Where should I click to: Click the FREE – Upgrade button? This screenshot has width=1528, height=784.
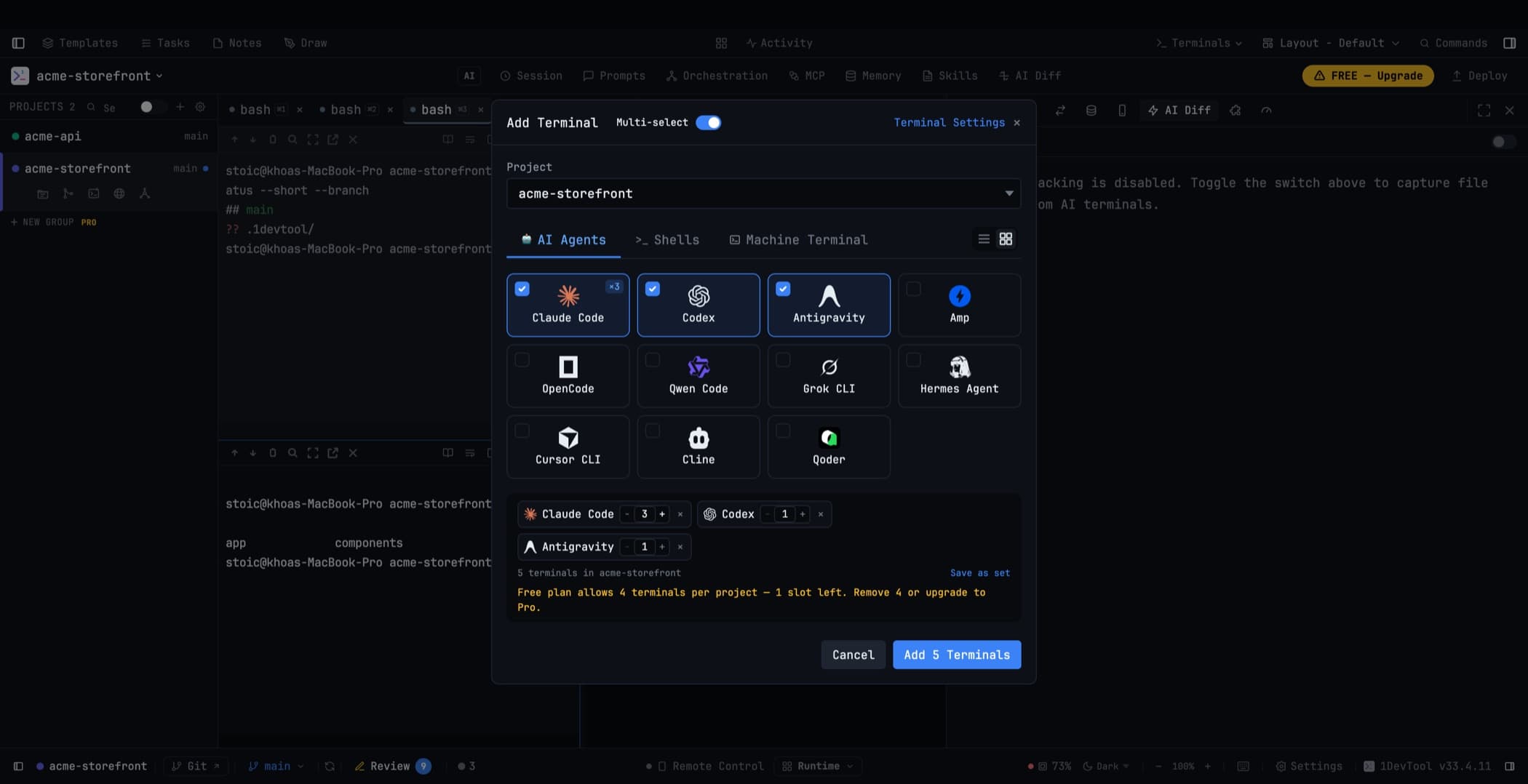click(x=1368, y=76)
